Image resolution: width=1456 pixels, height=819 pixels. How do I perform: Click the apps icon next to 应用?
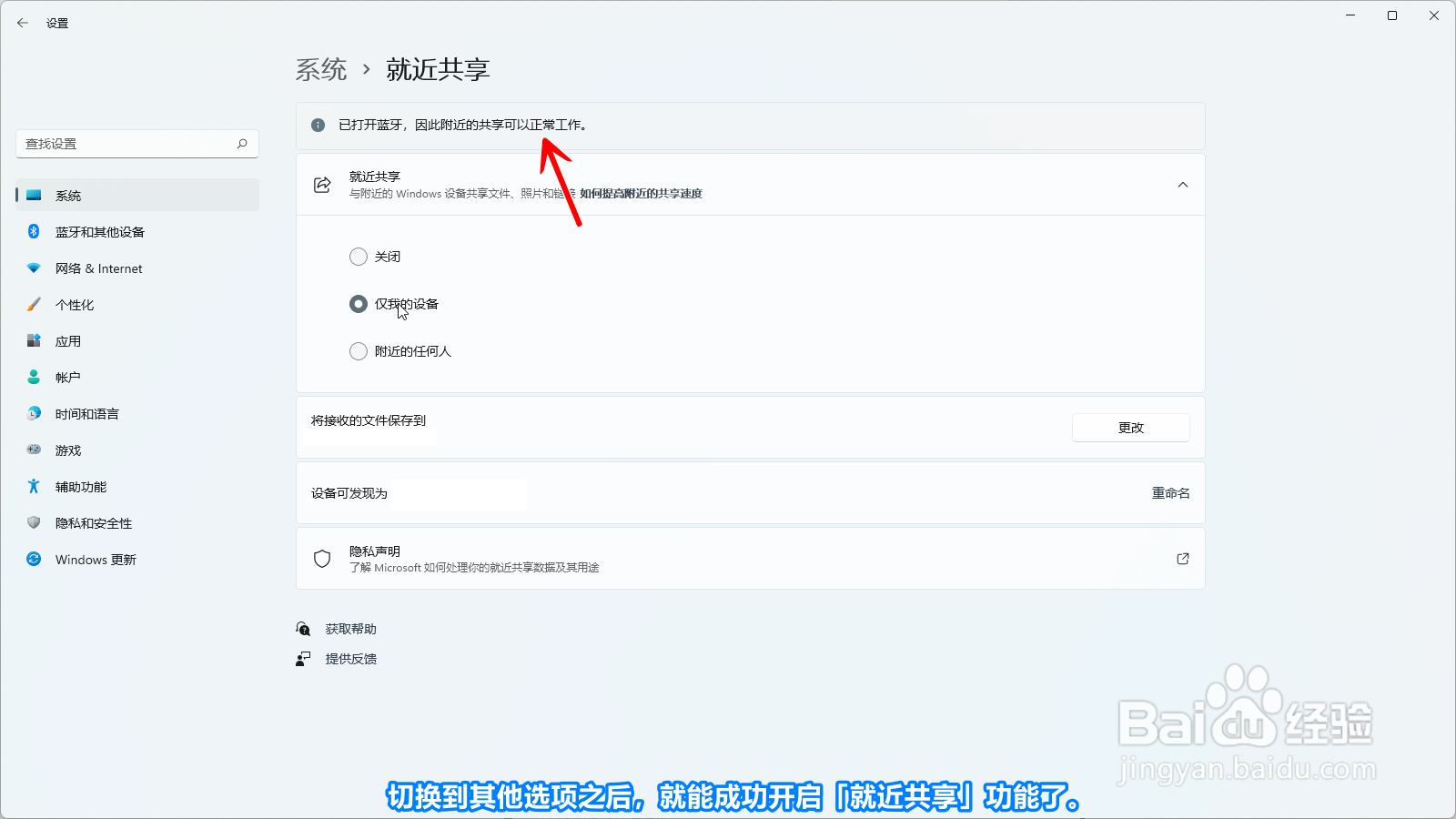coord(34,340)
